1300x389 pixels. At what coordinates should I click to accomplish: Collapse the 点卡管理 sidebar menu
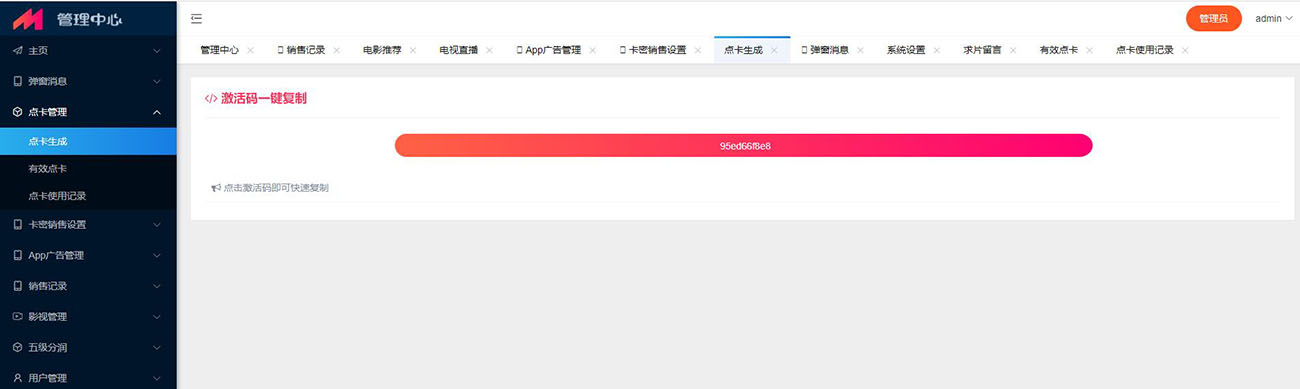click(156, 112)
